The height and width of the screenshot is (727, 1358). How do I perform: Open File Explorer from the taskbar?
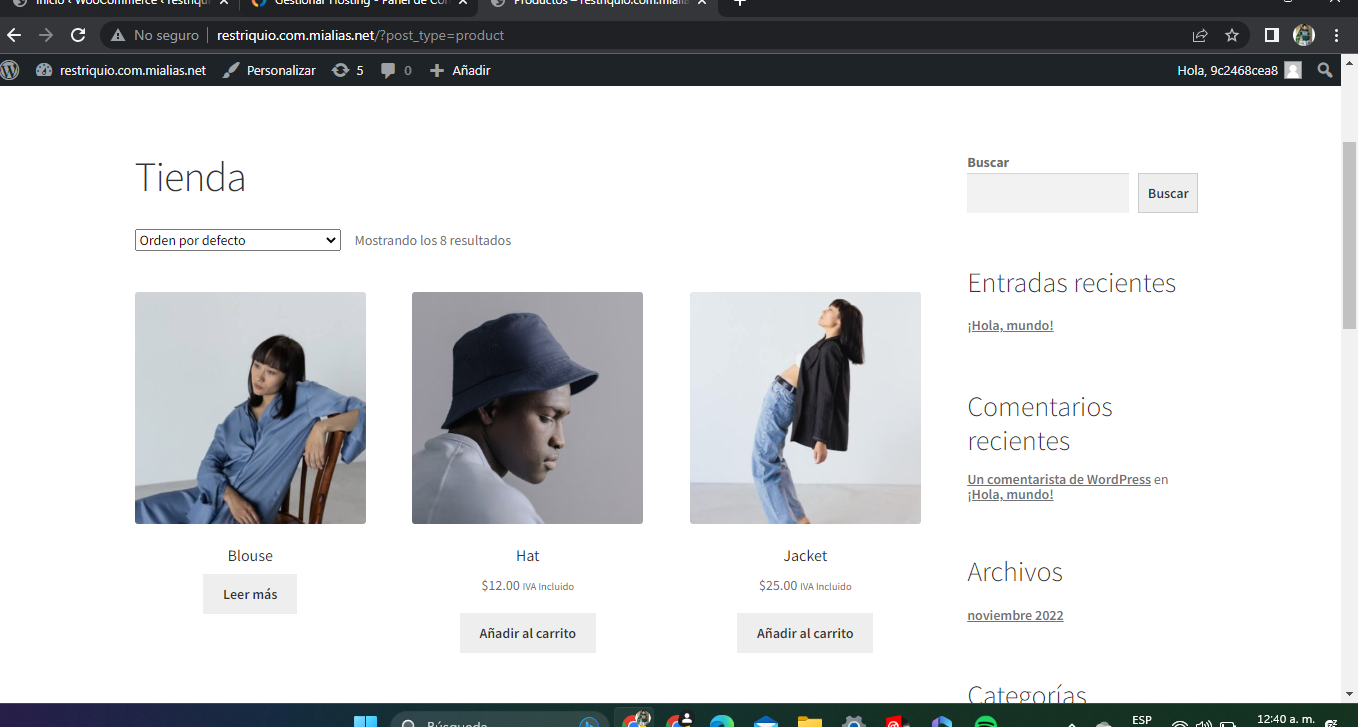pyautogui.click(x=809, y=721)
